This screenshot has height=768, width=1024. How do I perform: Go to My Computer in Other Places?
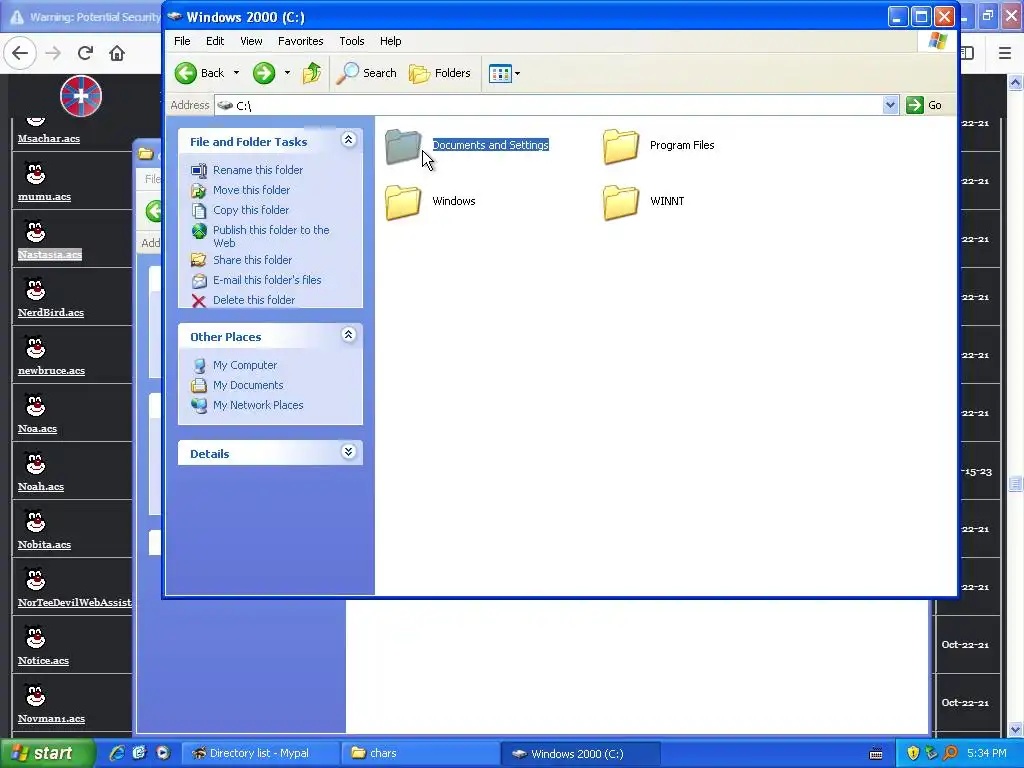(x=245, y=365)
